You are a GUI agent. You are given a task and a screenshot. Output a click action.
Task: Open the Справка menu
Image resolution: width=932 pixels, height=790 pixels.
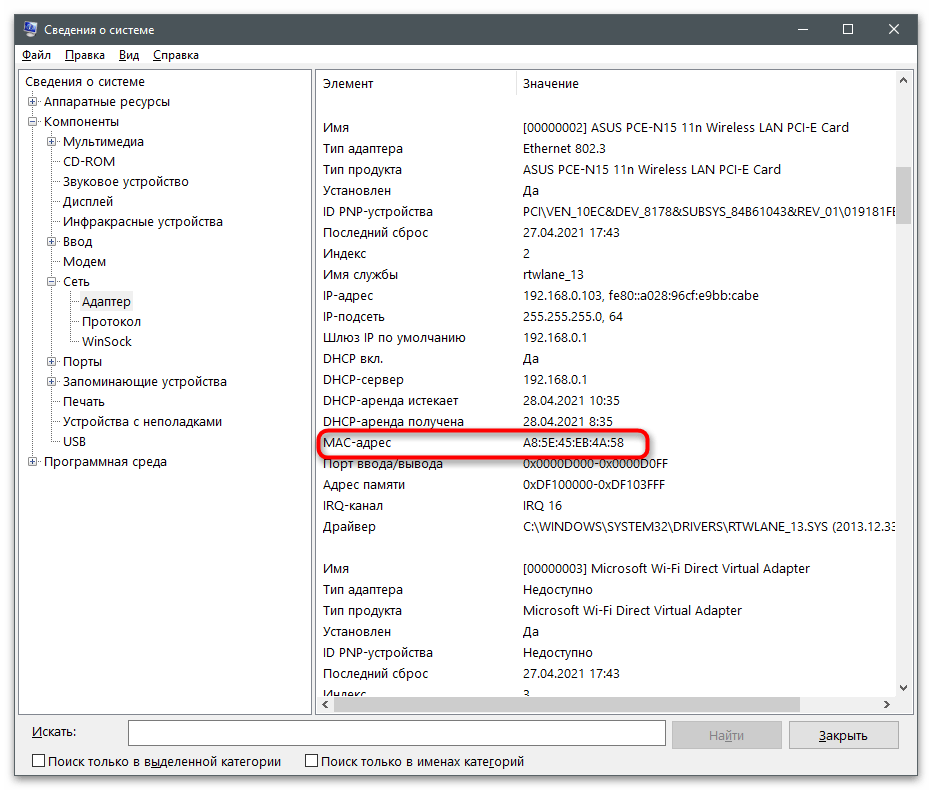pyautogui.click(x=176, y=55)
